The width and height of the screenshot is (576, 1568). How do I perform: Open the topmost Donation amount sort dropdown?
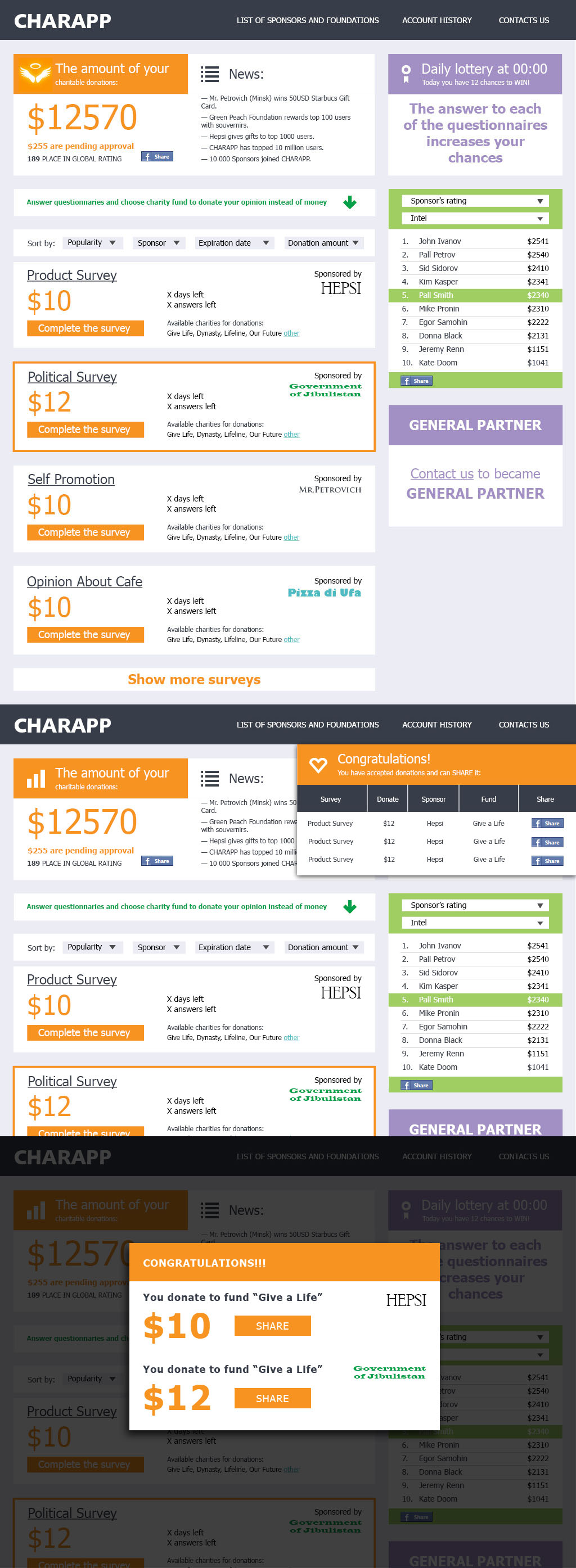[x=323, y=243]
